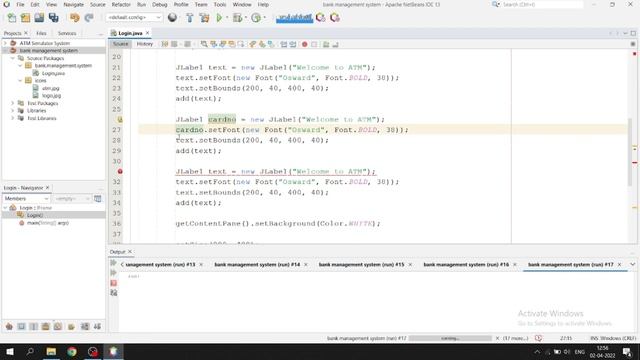Run the project with the green arrow
The width and height of the screenshot is (640, 360).
[x=219, y=18]
